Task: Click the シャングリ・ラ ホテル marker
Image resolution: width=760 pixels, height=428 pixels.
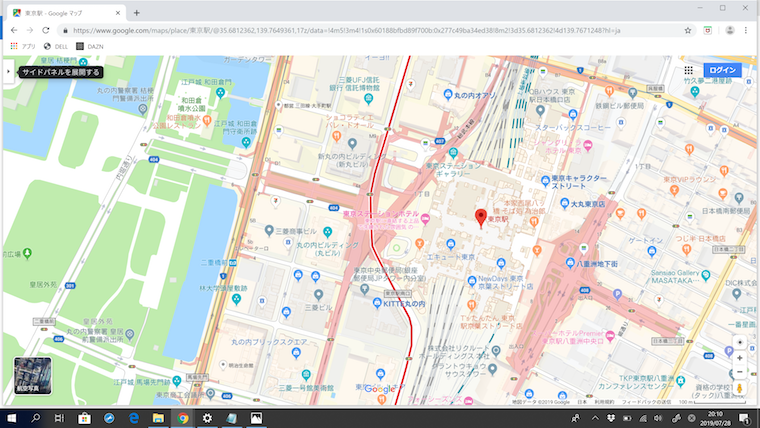Action: pos(588,144)
